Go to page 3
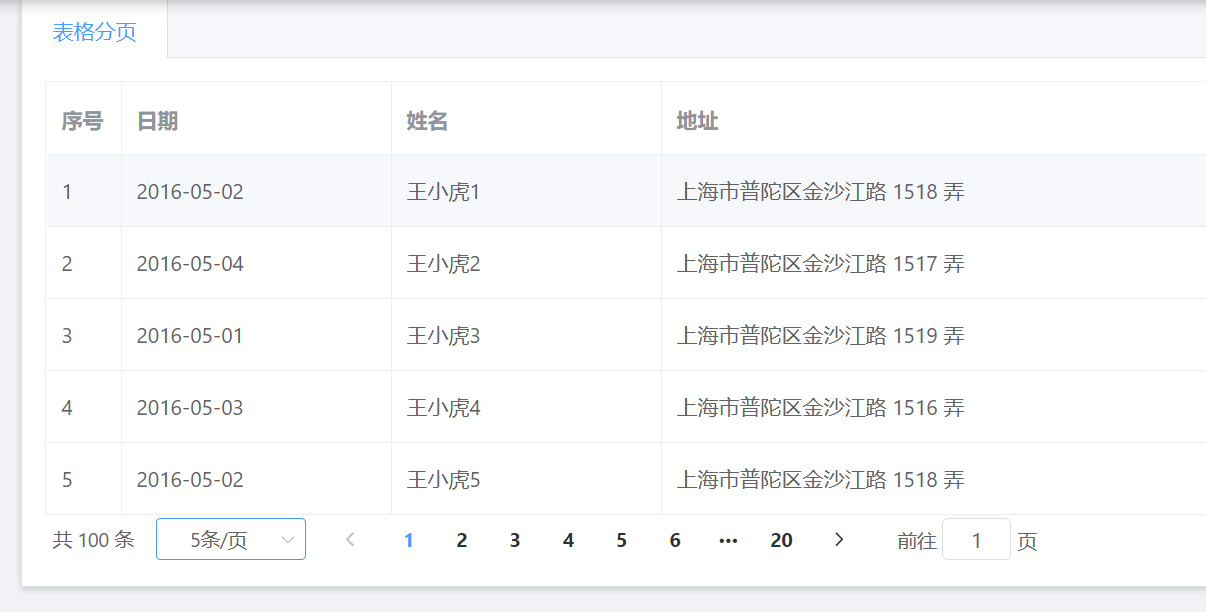 [515, 540]
